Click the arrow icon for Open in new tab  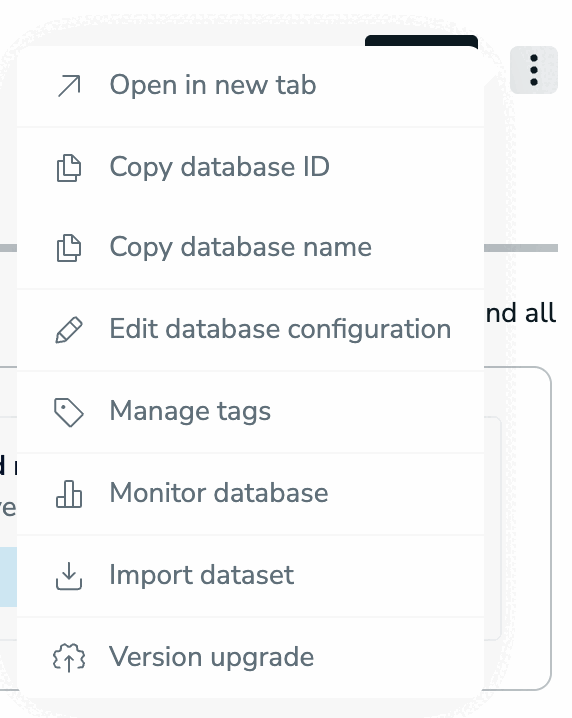(x=69, y=86)
